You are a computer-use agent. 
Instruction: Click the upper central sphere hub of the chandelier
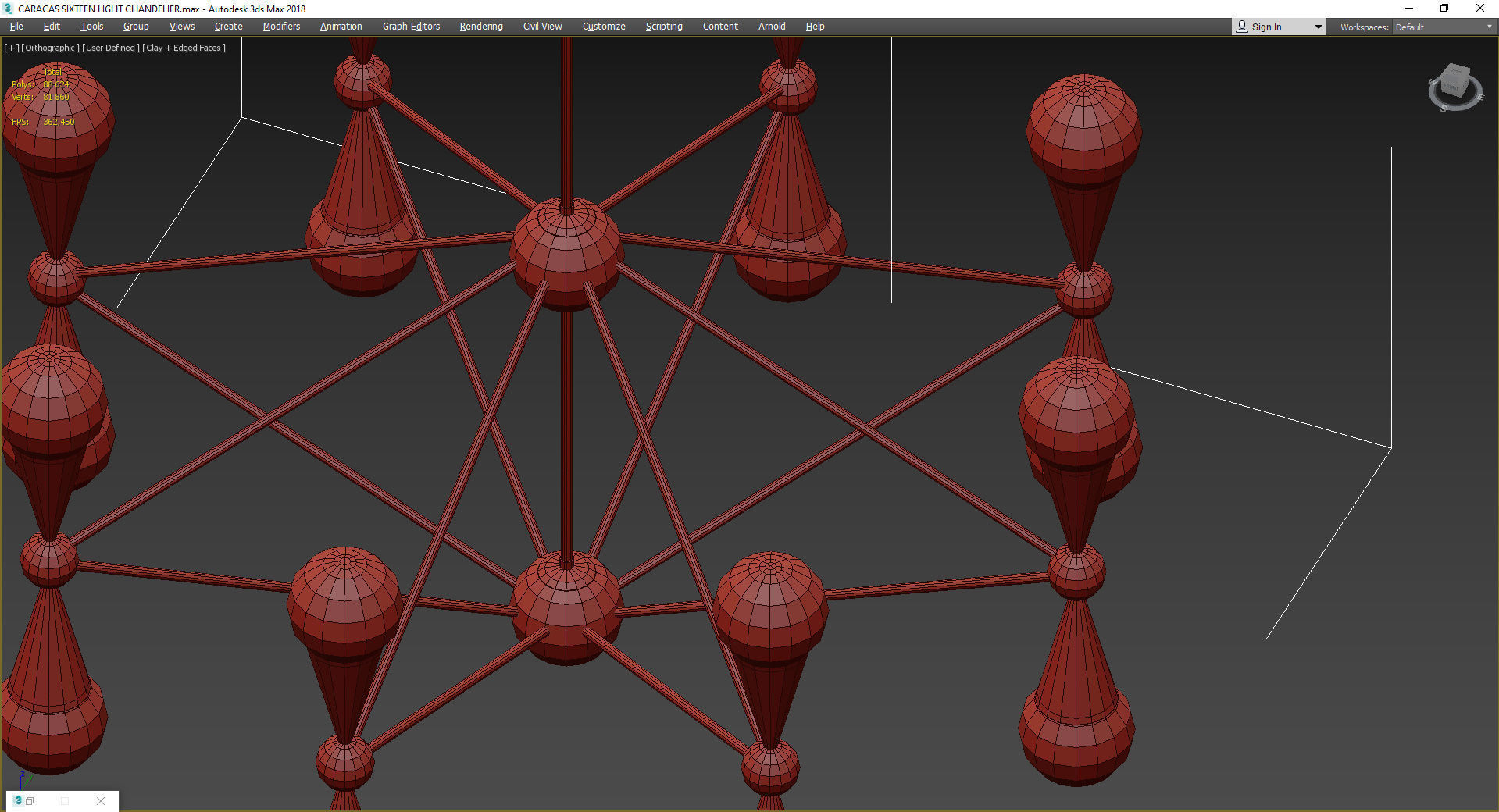(x=567, y=254)
